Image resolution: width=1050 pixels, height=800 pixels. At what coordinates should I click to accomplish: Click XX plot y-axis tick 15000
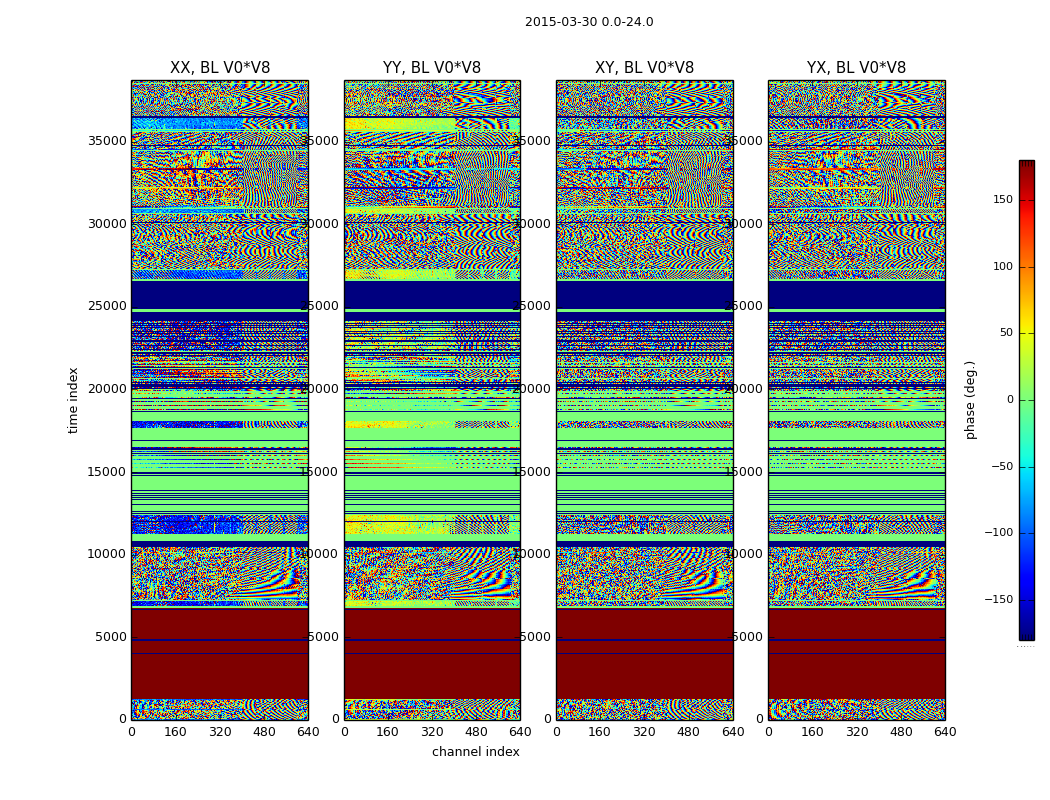pyautogui.click(x=107, y=471)
